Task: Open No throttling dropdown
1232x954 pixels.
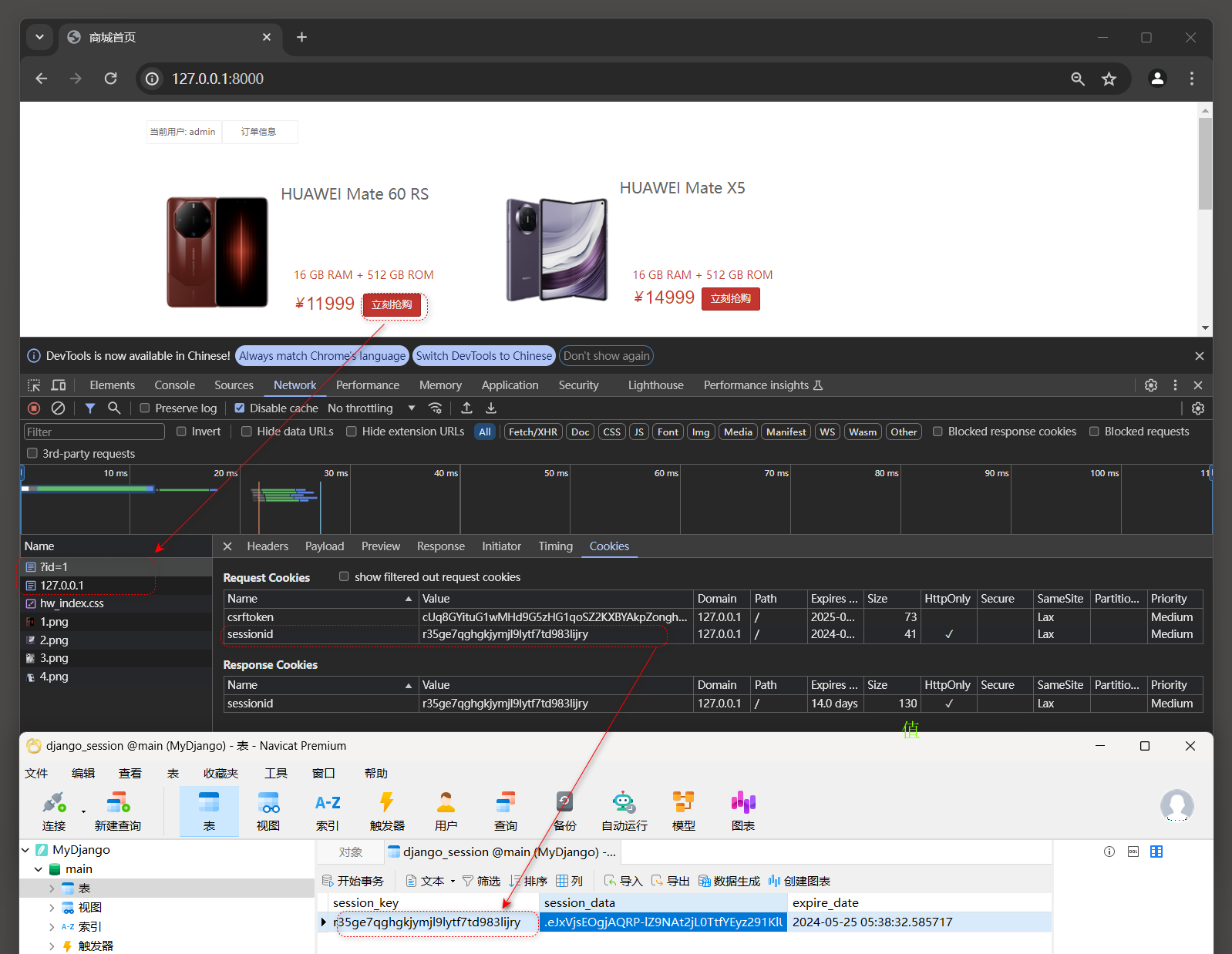Action: pos(372,408)
